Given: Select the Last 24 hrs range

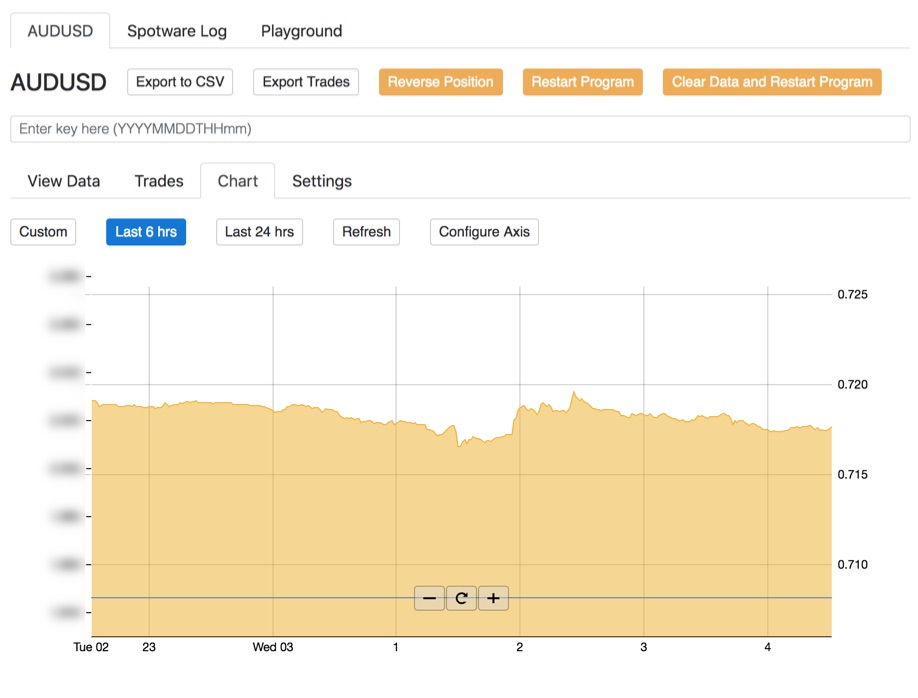Looking at the screenshot, I should (x=259, y=232).
